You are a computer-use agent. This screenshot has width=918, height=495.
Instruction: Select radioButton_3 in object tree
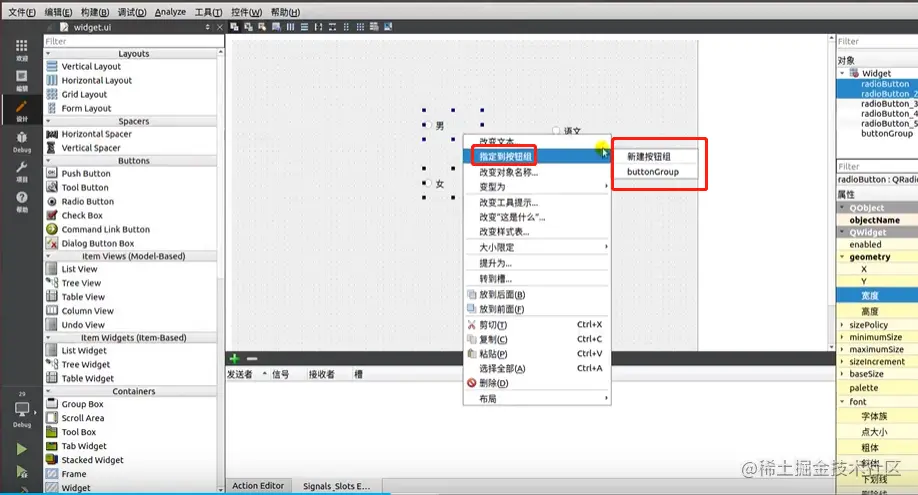(889, 104)
